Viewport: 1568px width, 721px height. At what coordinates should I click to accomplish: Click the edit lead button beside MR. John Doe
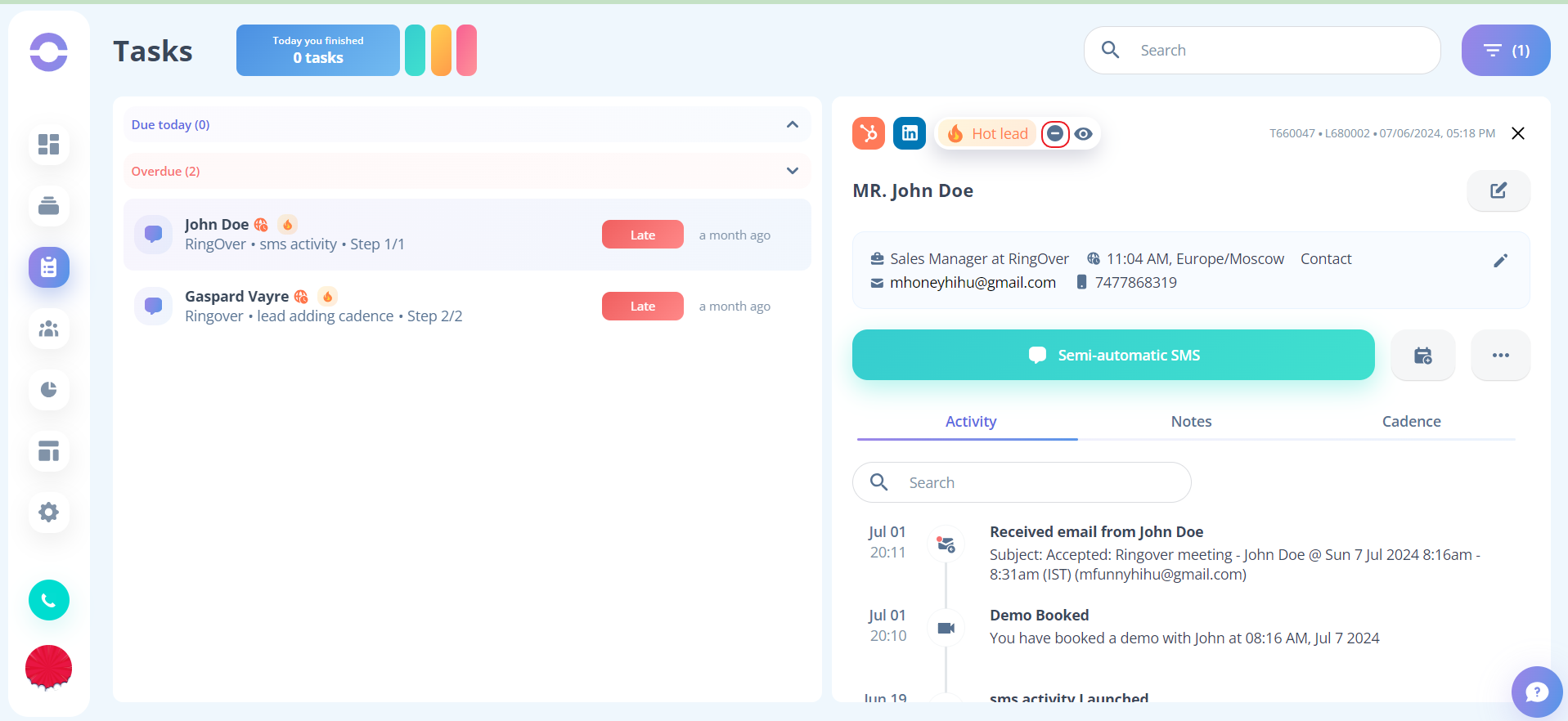1498,190
